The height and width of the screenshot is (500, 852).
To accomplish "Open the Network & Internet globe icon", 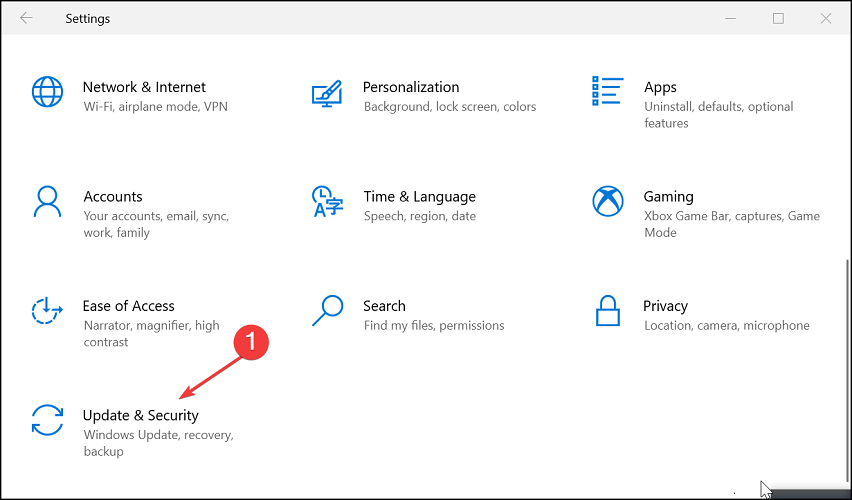I will 47,91.
